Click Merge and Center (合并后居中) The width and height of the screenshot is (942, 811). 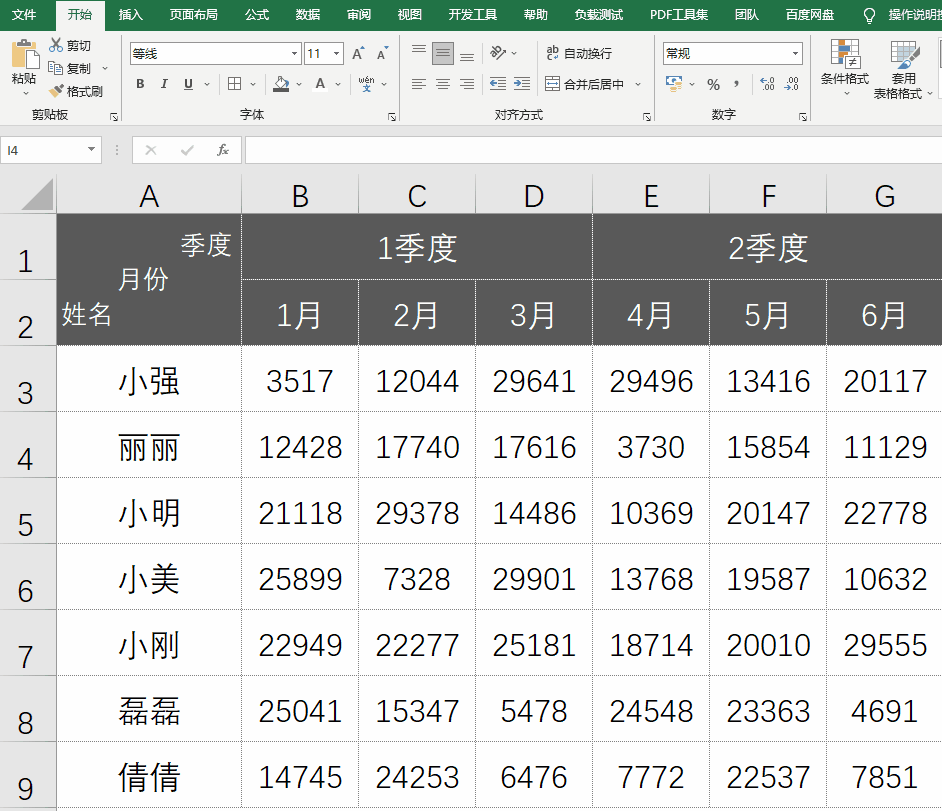pyautogui.click(x=585, y=84)
